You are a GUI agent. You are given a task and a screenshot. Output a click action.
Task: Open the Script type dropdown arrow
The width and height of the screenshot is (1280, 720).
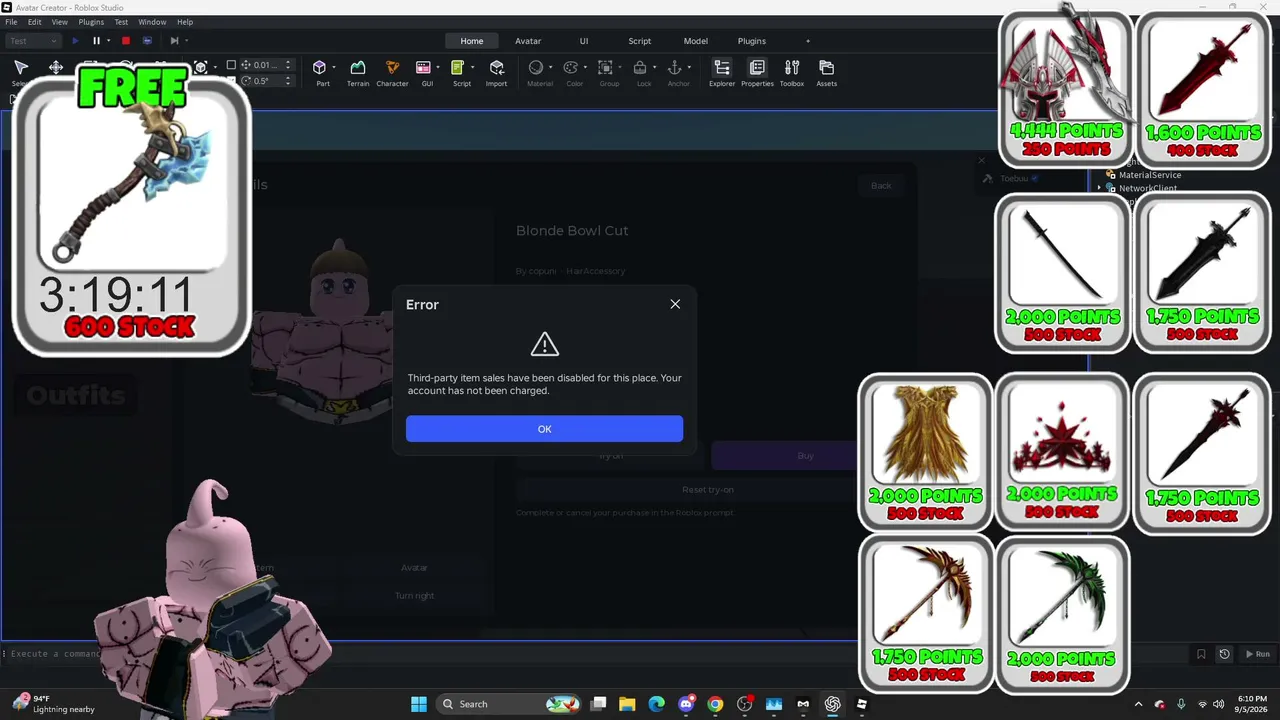[x=472, y=67]
